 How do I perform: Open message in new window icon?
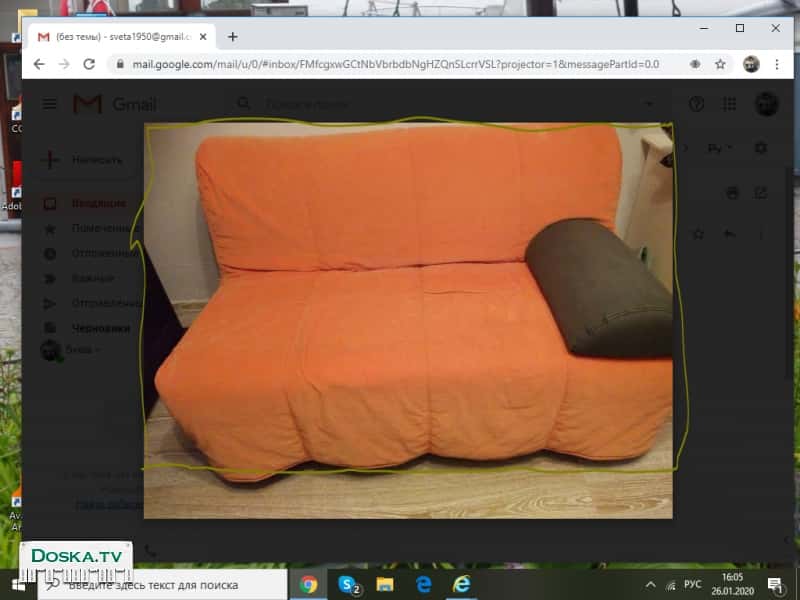[x=761, y=192]
